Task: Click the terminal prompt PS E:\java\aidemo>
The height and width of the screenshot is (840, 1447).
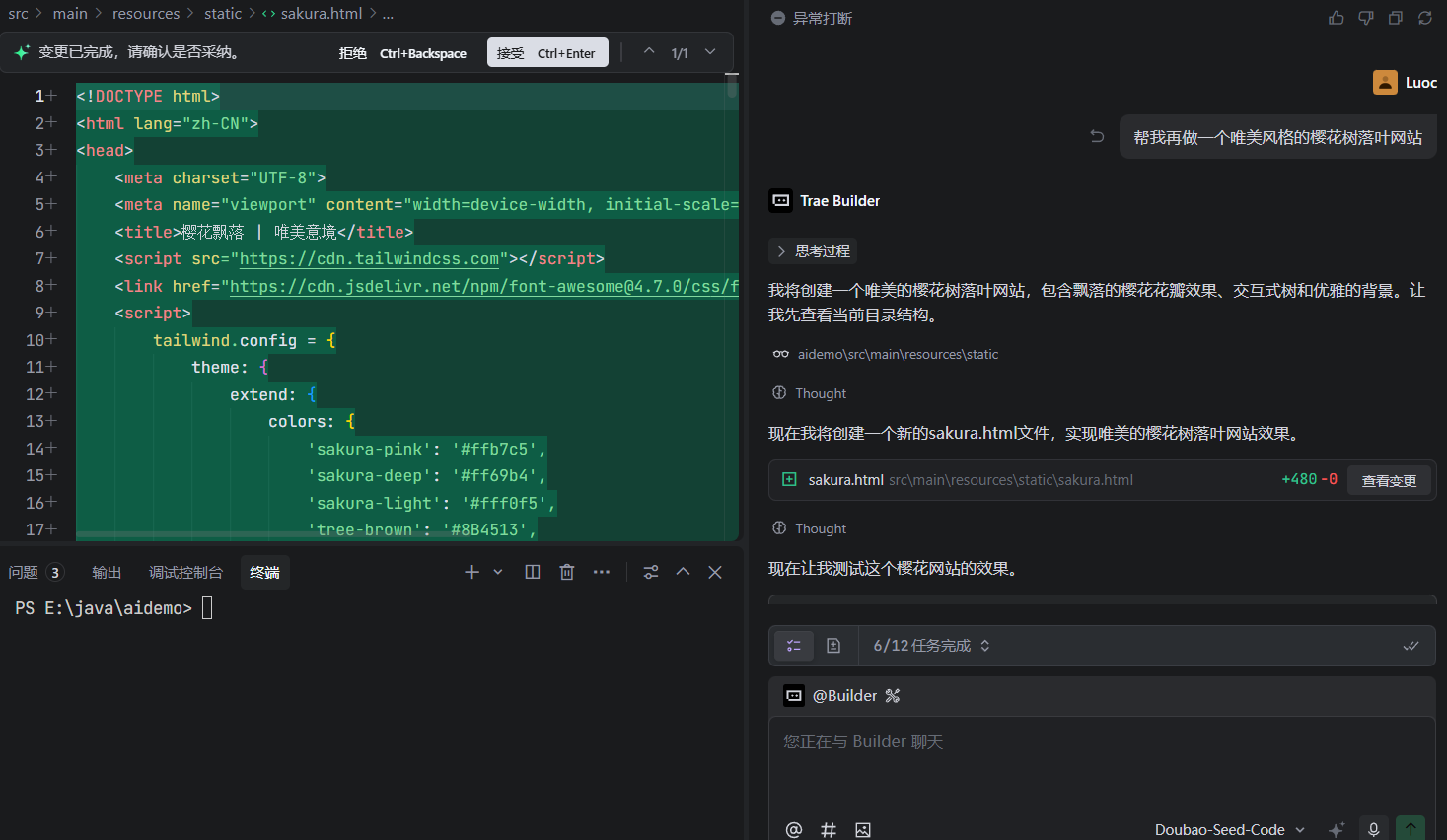Action: click(104, 608)
